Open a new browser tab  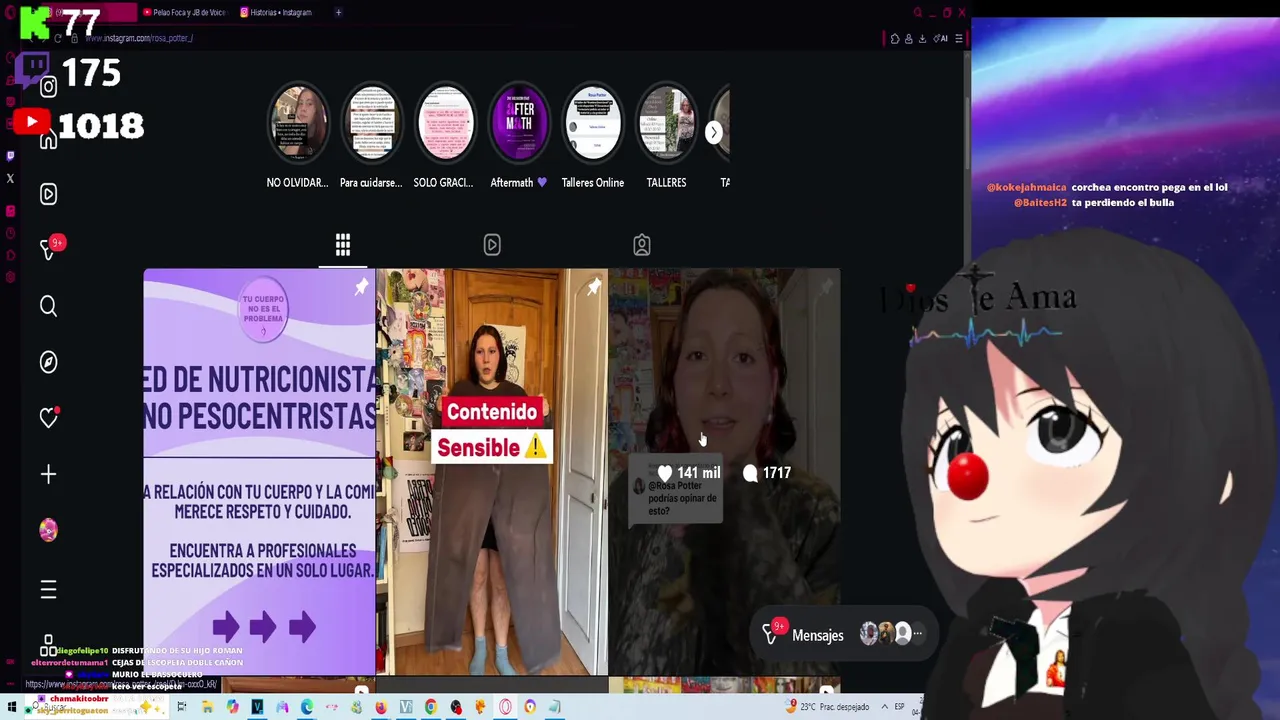(338, 12)
